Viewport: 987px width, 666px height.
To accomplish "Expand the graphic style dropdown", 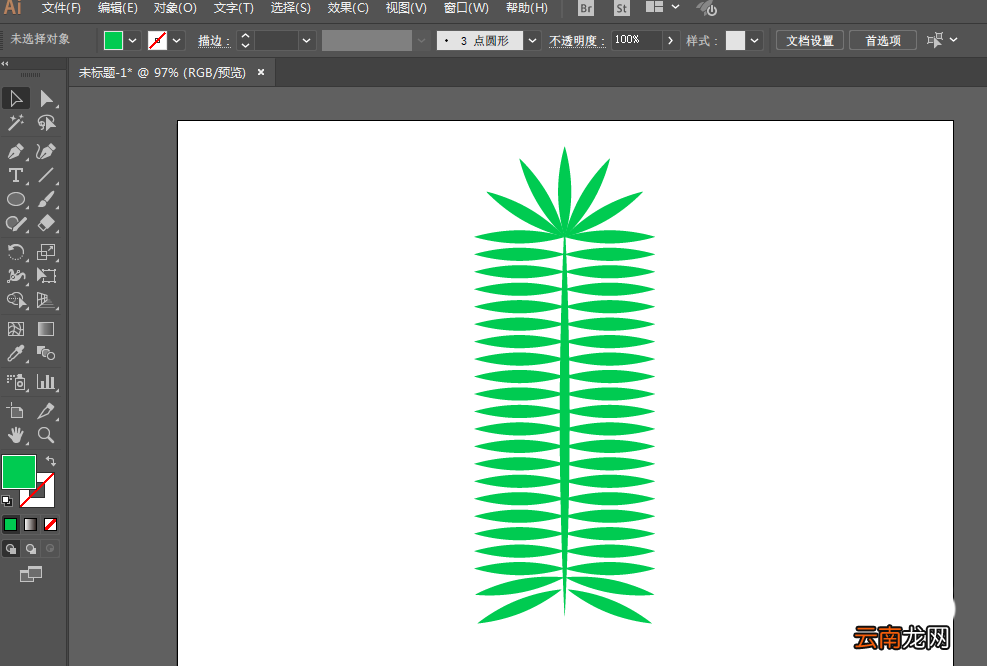I will 754,41.
